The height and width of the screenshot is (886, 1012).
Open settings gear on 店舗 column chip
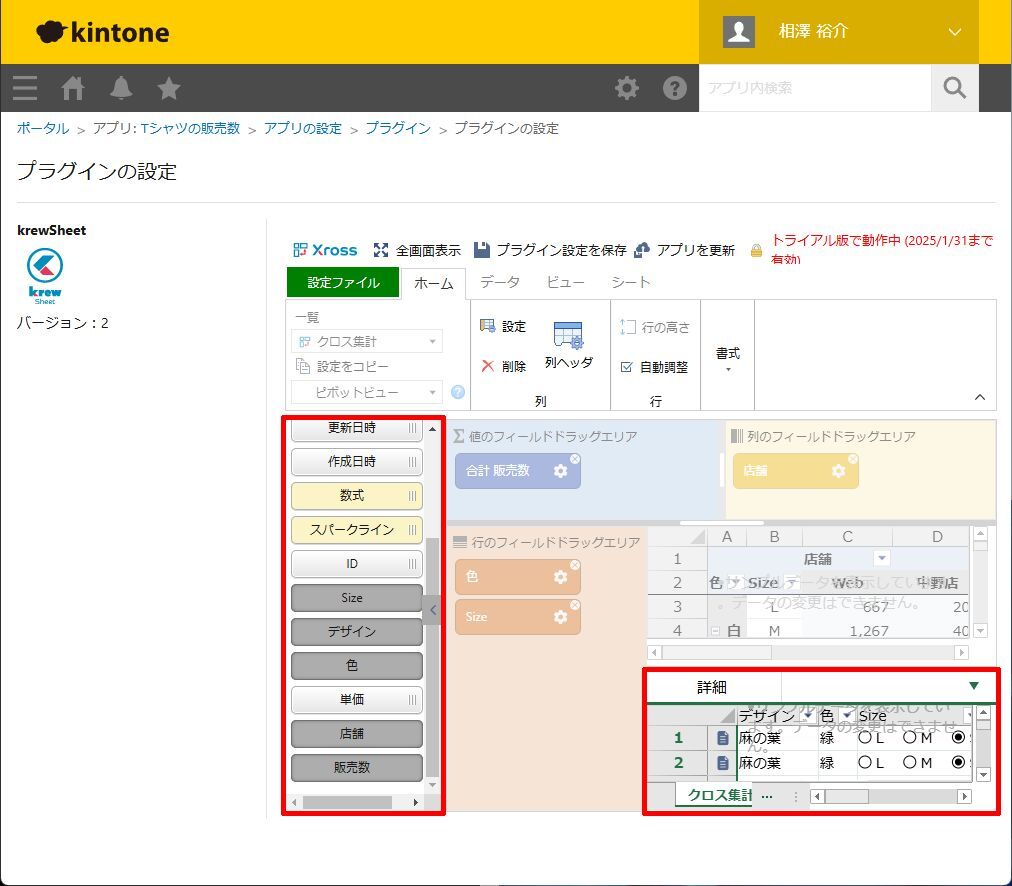tap(838, 471)
